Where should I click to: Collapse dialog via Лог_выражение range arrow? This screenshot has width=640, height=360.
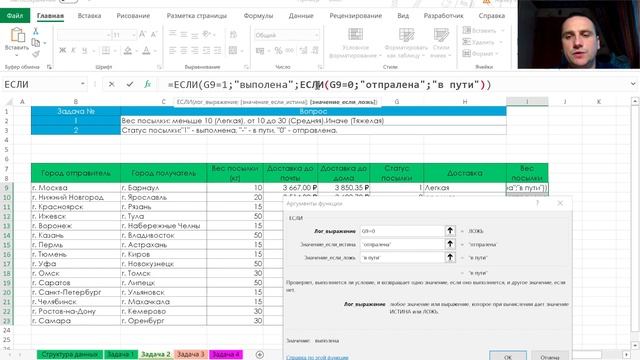[x=450, y=231]
